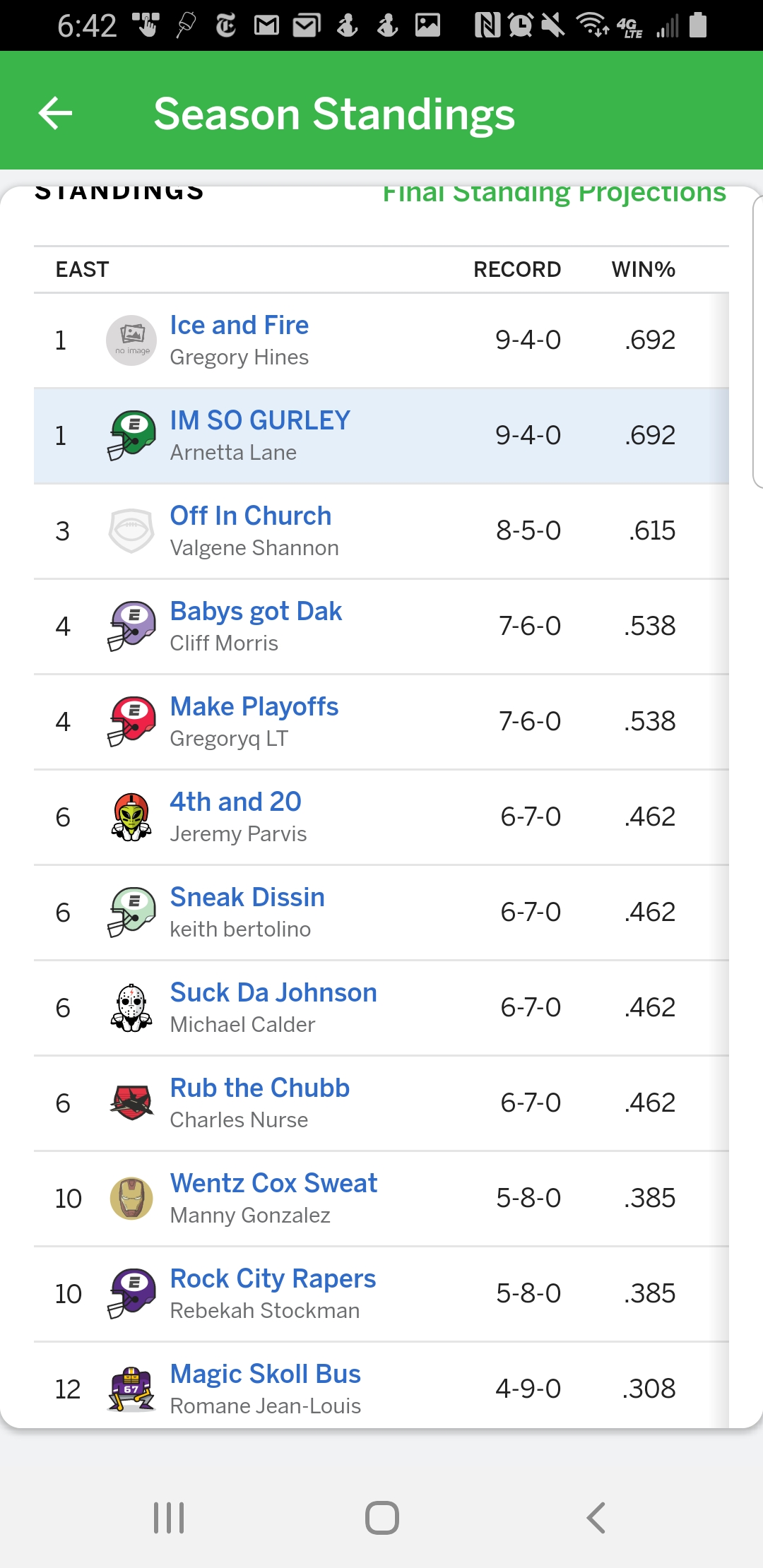
Task: Tap the RECORD column header
Action: [516, 270]
